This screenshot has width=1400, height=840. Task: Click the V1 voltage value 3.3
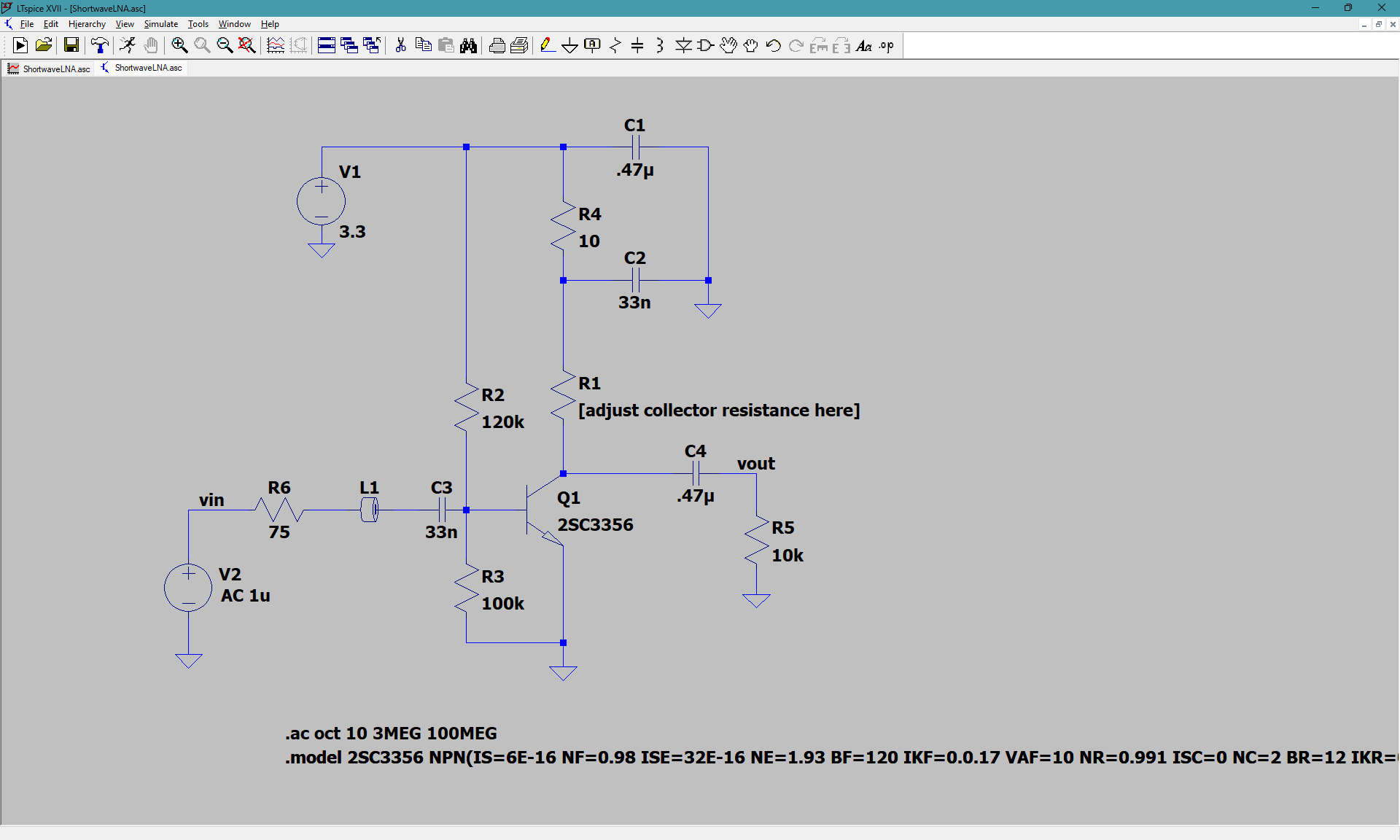pos(352,232)
